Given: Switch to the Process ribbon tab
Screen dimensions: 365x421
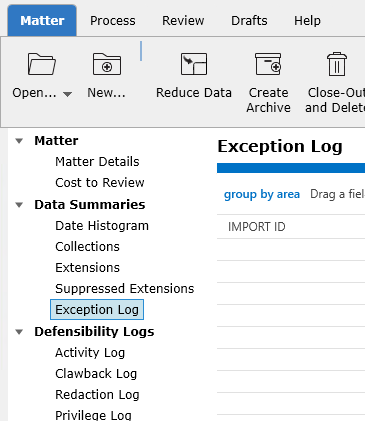Looking at the screenshot, I should coord(113,21).
